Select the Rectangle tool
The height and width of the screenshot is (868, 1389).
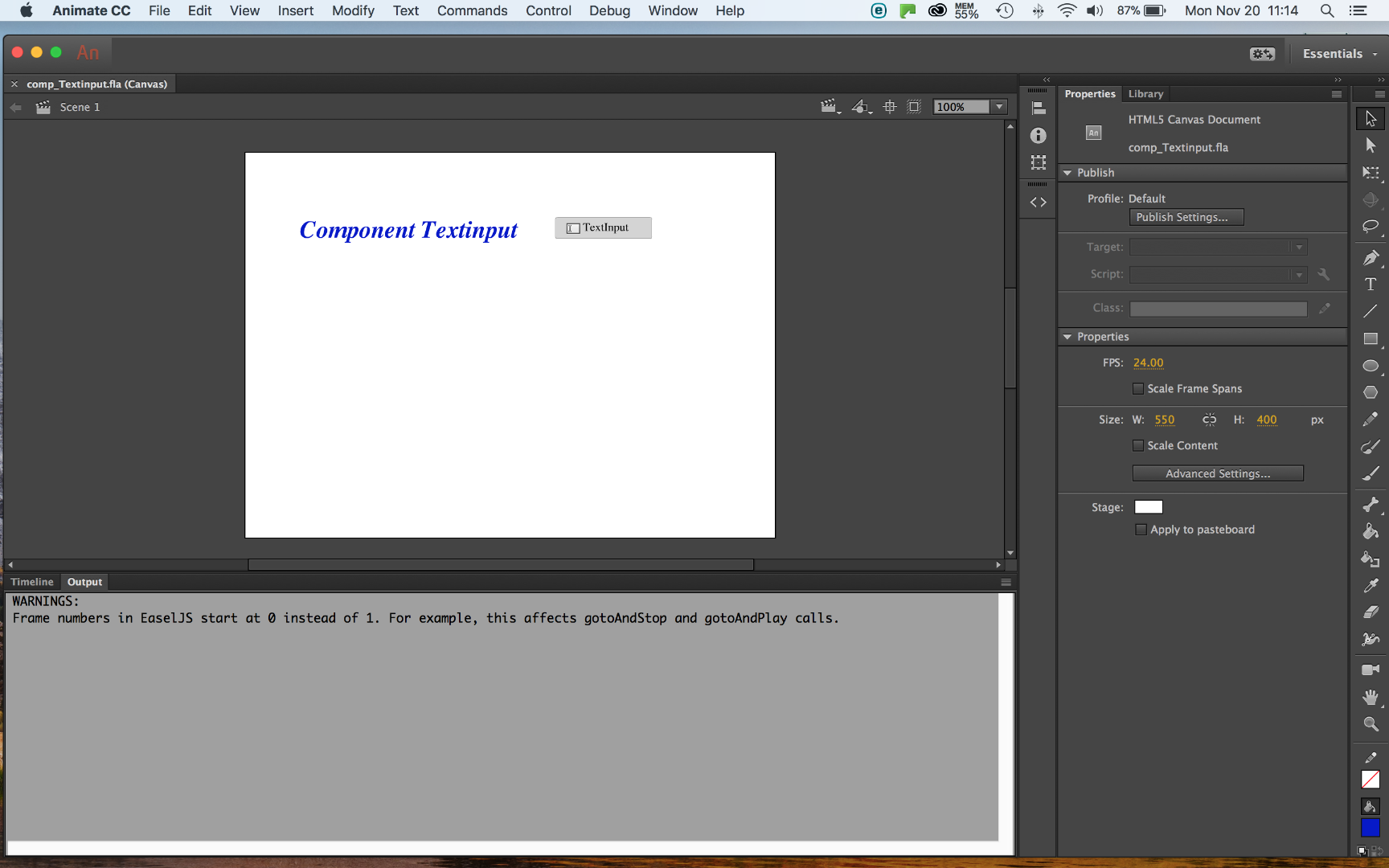pyautogui.click(x=1371, y=338)
